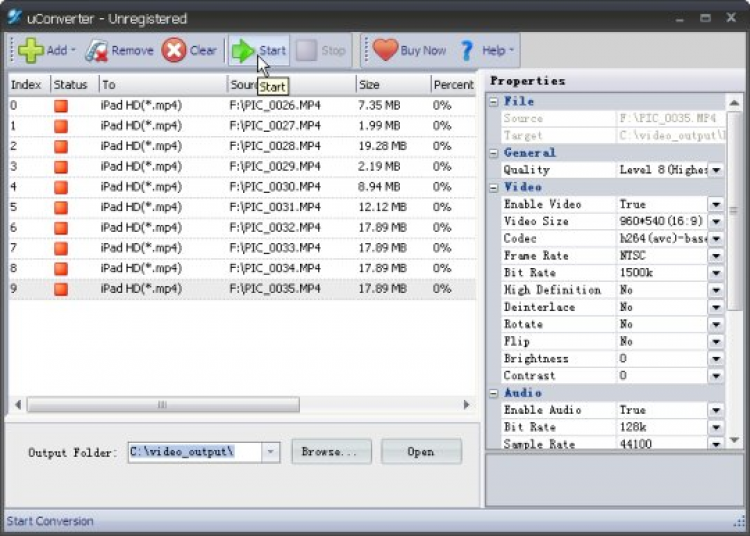Open the audio Bit Rate 128k dropdown
Image resolution: width=750 pixels, height=536 pixels.
716,427
